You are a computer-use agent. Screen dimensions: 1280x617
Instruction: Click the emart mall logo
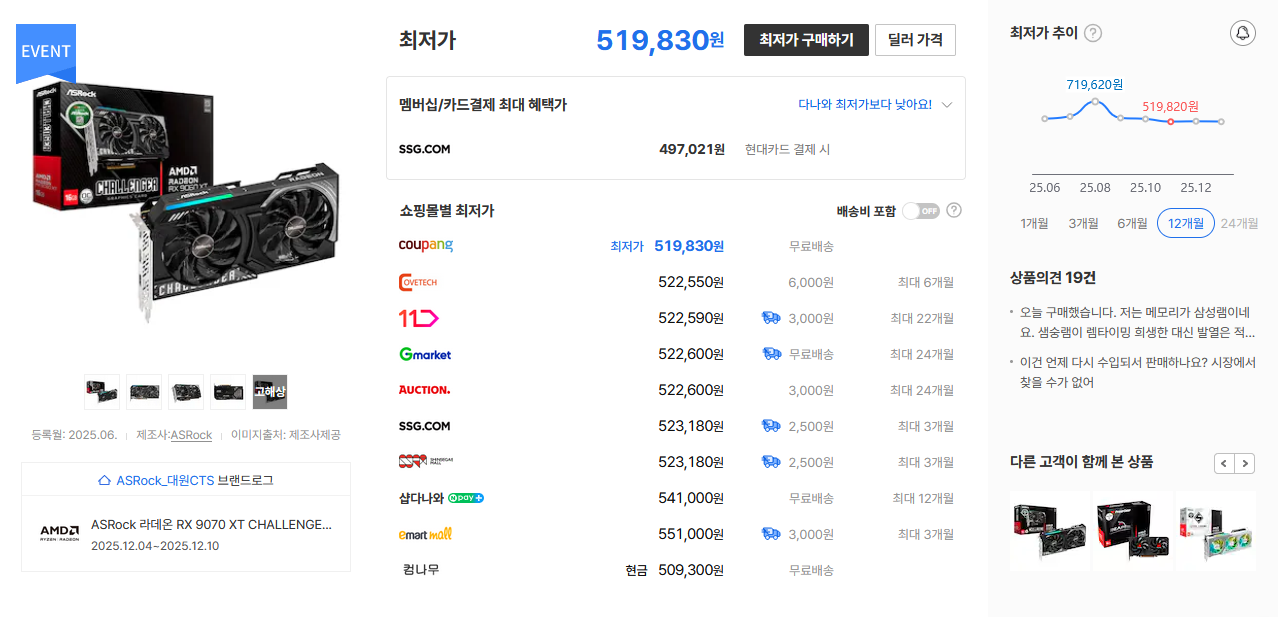tap(425, 534)
